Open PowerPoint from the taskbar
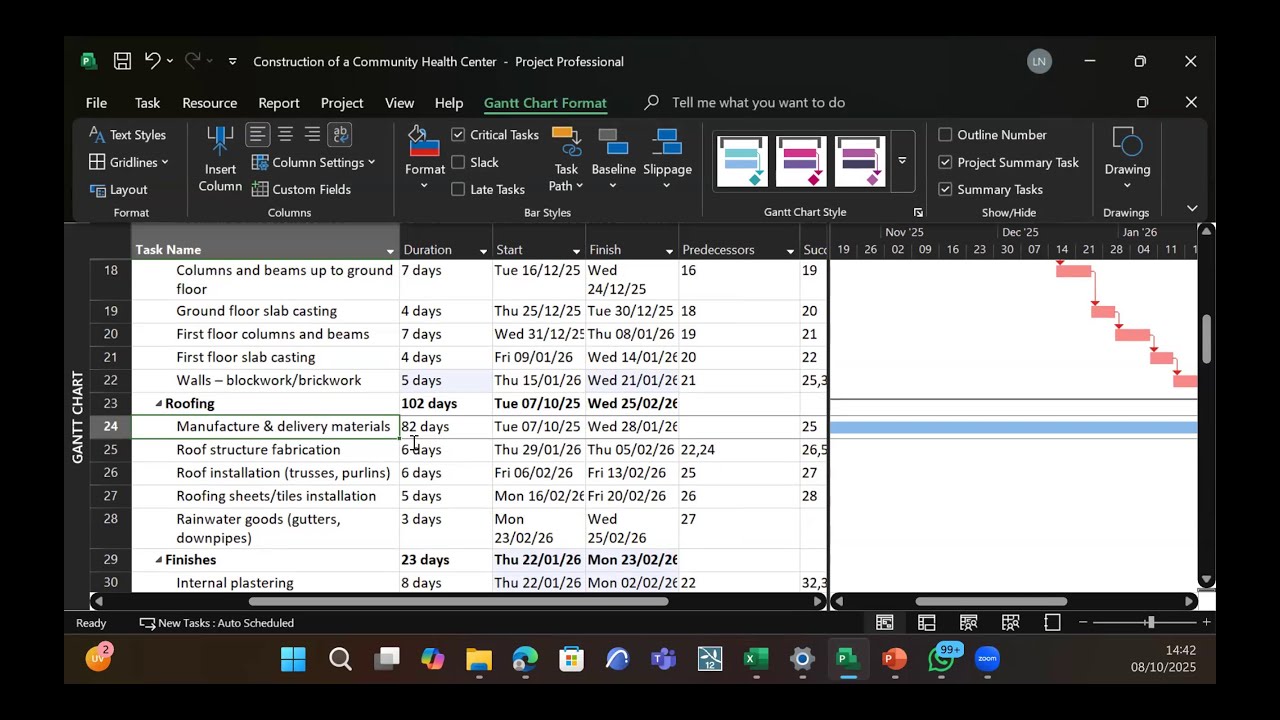The height and width of the screenshot is (720, 1280). coord(894,659)
